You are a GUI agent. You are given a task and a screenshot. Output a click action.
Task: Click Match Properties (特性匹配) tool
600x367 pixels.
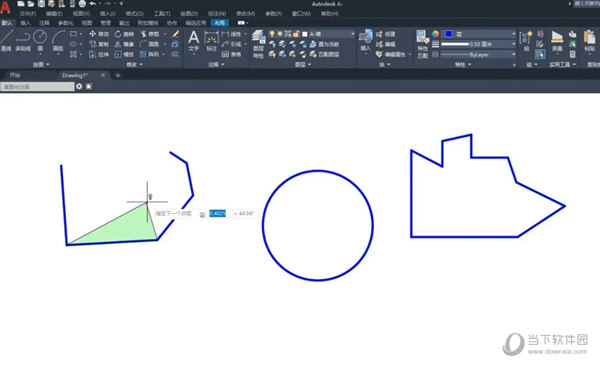click(x=422, y=44)
